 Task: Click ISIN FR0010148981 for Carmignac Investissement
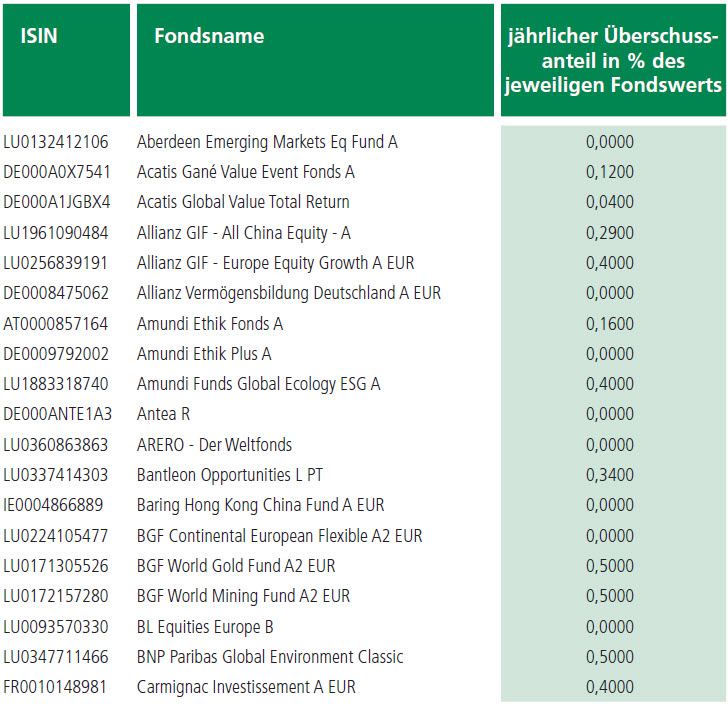[x=56, y=687]
